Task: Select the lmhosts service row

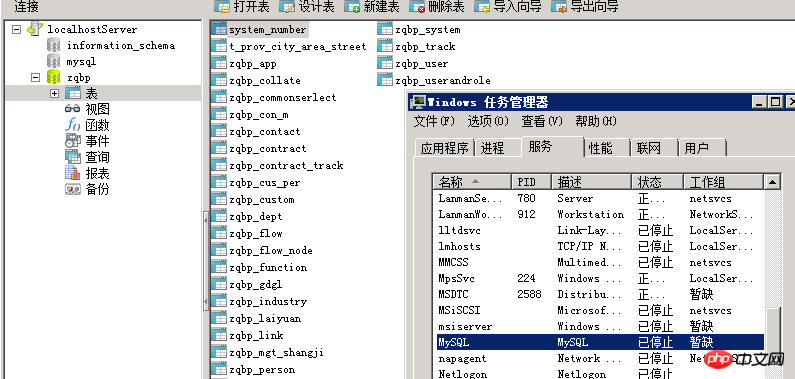Action: (x=600, y=246)
